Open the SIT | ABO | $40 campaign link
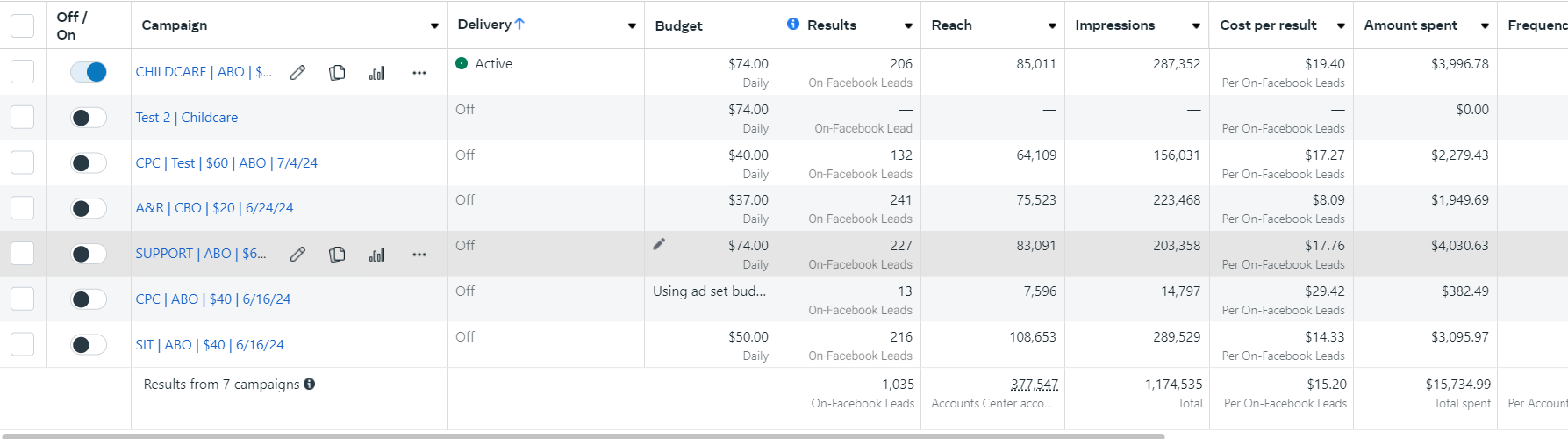Image resolution: width=1568 pixels, height=439 pixels. [x=210, y=345]
